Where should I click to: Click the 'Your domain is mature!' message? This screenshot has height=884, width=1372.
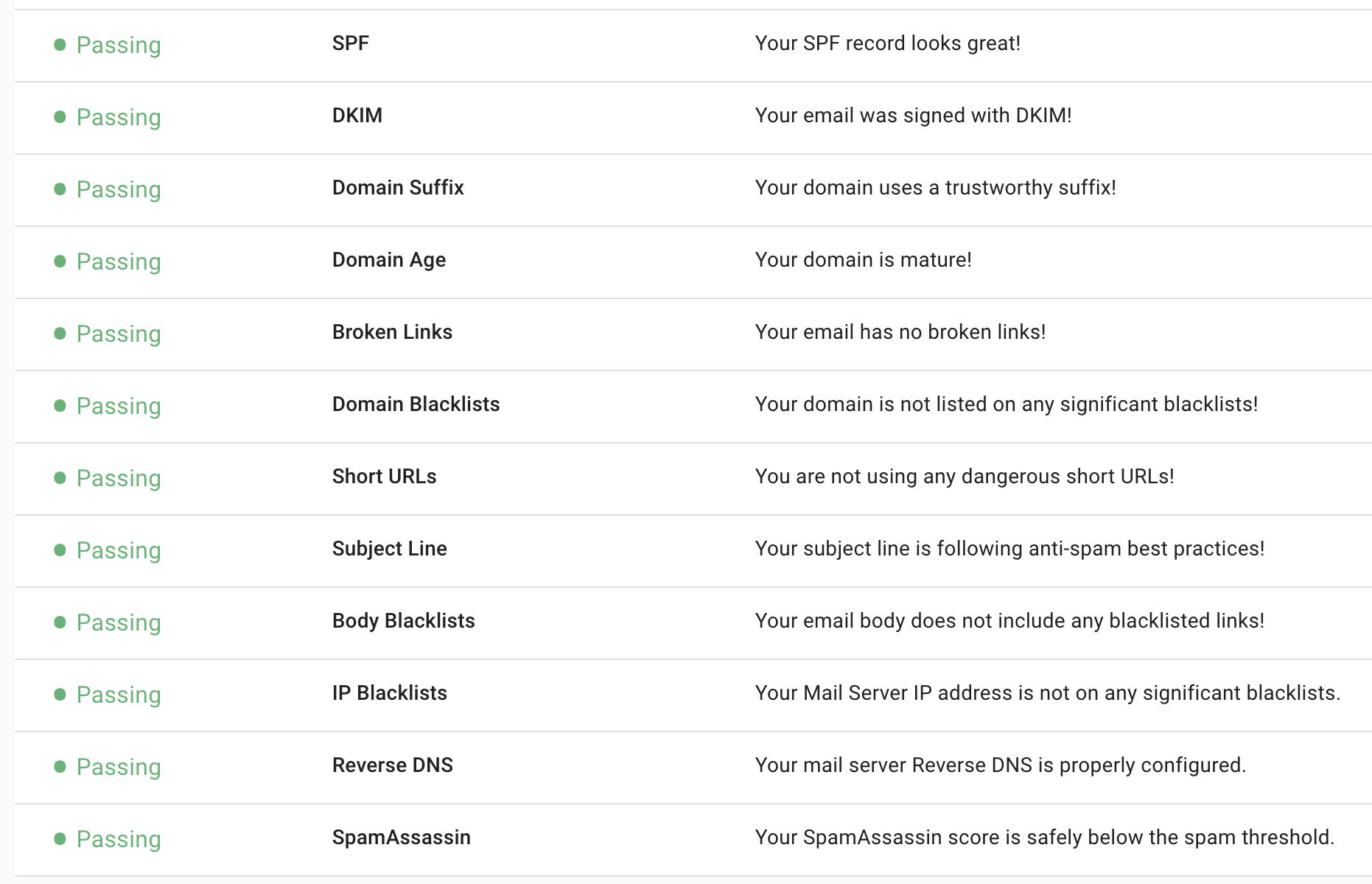(864, 260)
